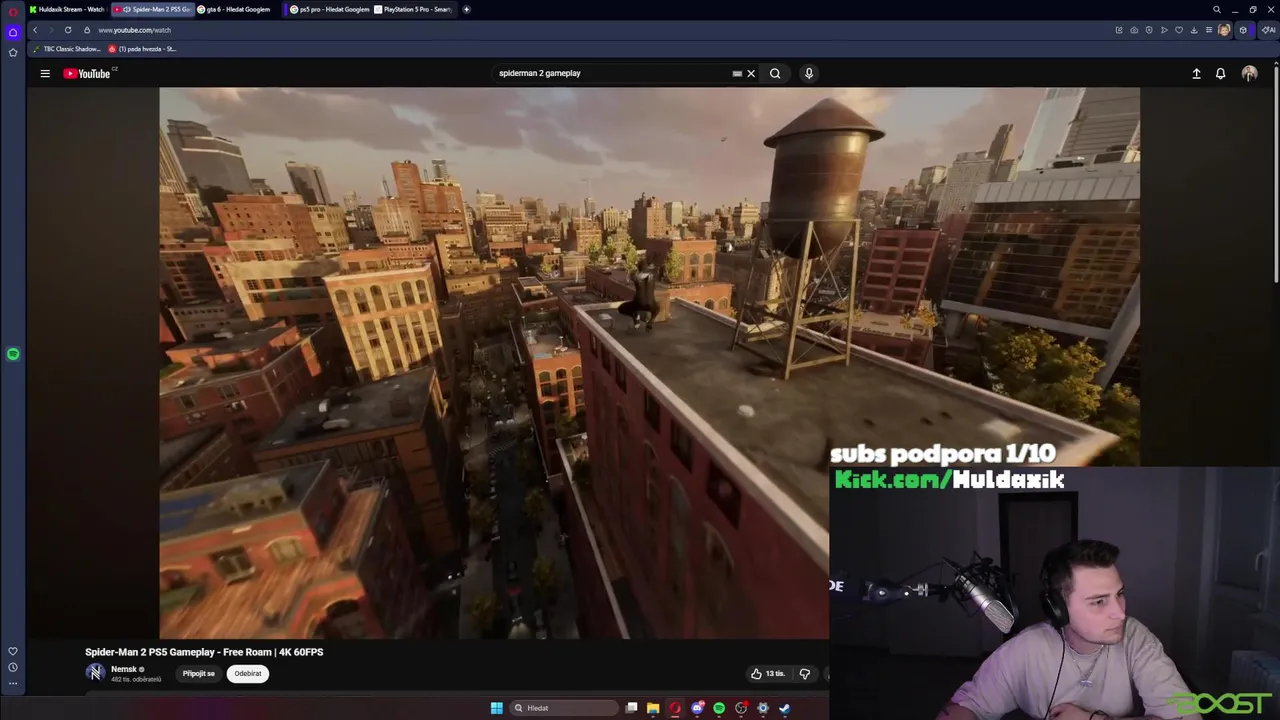The height and width of the screenshot is (720, 1280).
Task: Click the YouTube search magnifier button
Action: pyautogui.click(x=775, y=73)
